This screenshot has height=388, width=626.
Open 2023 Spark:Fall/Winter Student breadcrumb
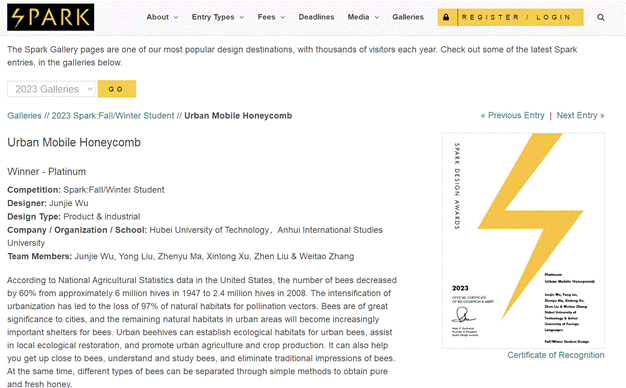coord(113,116)
